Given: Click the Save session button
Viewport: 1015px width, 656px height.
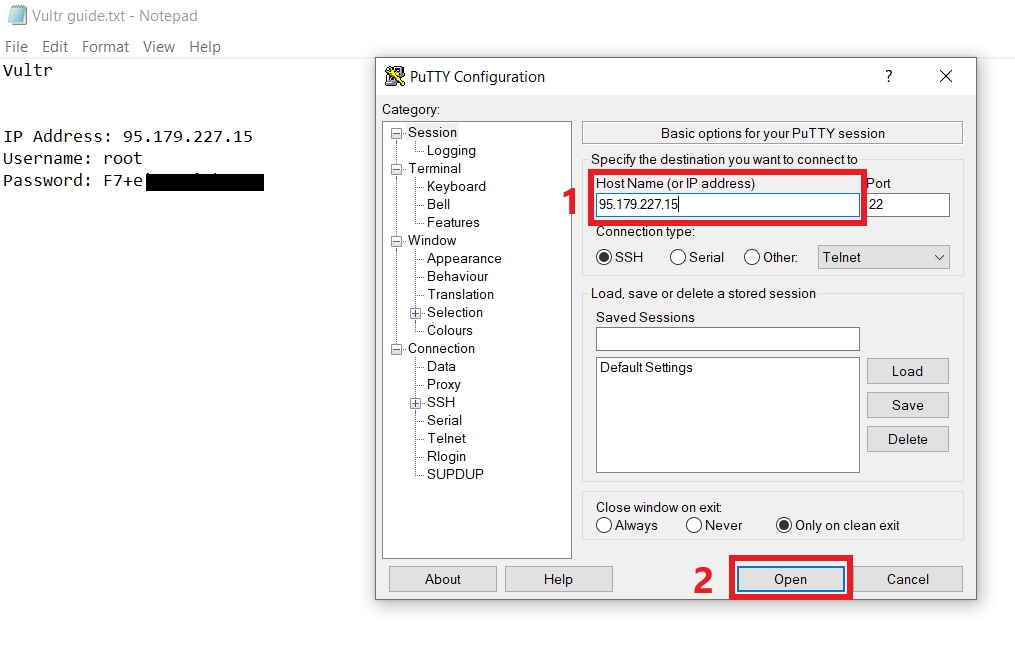Looking at the screenshot, I should coord(908,405).
